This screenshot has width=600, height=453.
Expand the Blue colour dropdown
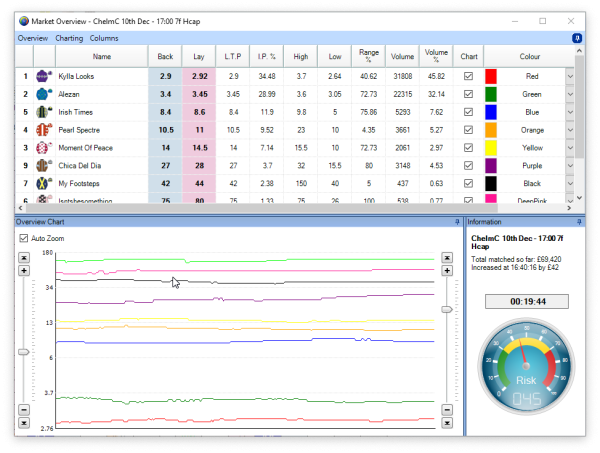[x=570, y=112]
